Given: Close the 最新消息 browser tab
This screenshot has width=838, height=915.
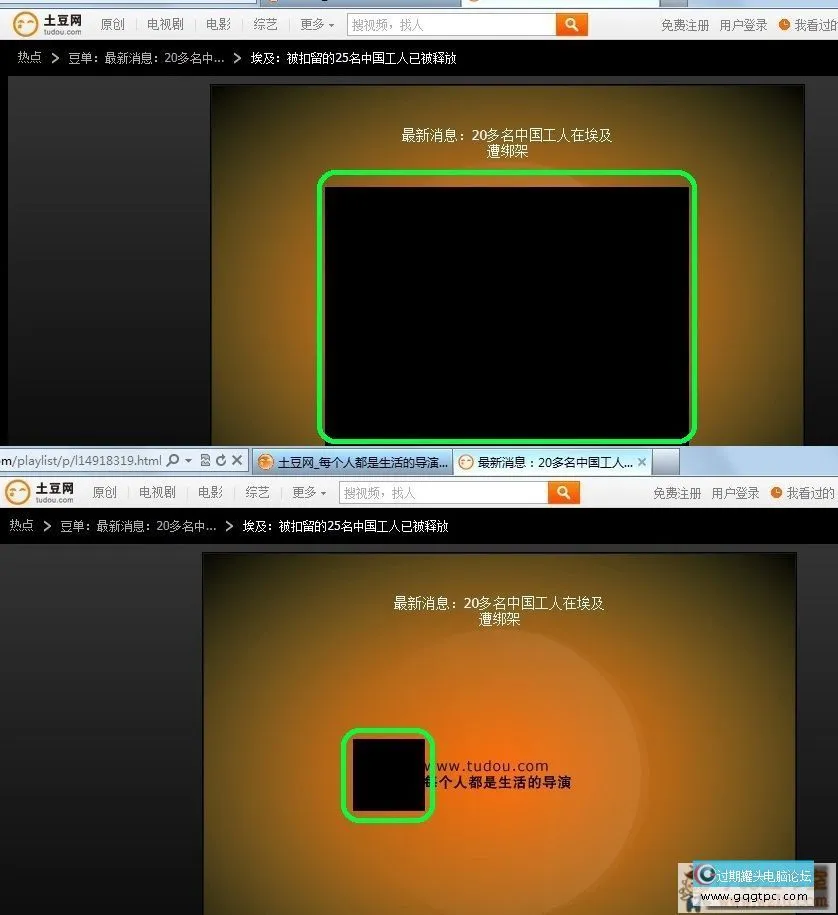Looking at the screenshot, I should tap(642, 461).
